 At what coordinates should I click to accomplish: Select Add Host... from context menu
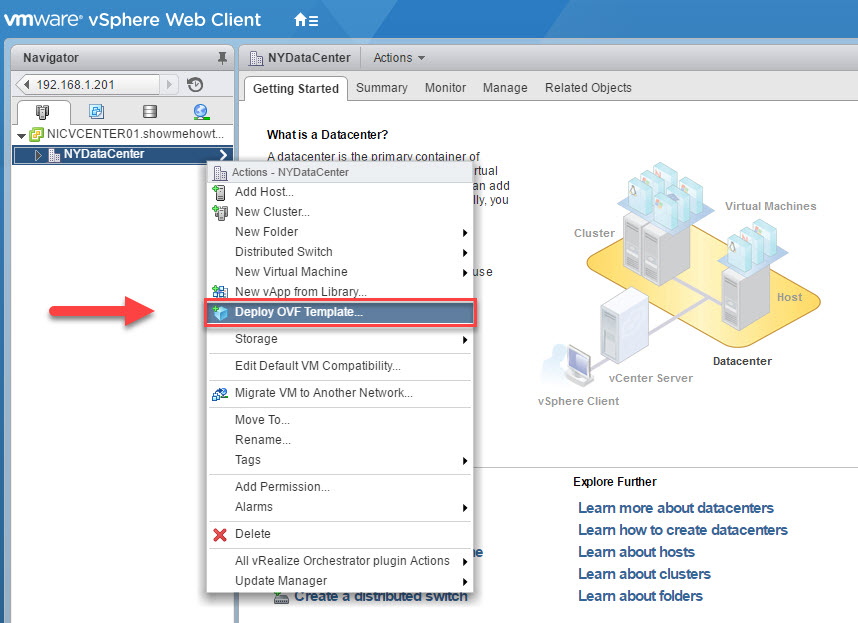(339, 192)
